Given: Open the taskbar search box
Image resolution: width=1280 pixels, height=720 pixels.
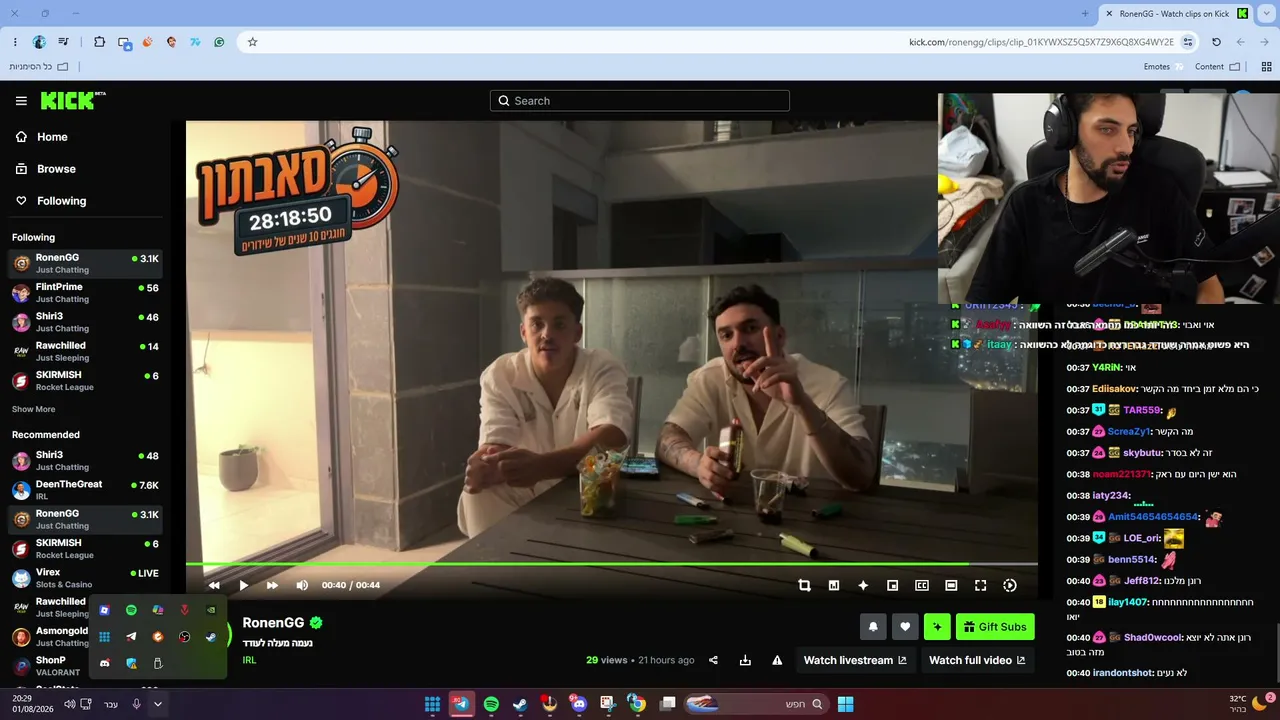Looking at the screenshot, I should tap(755, 704).
